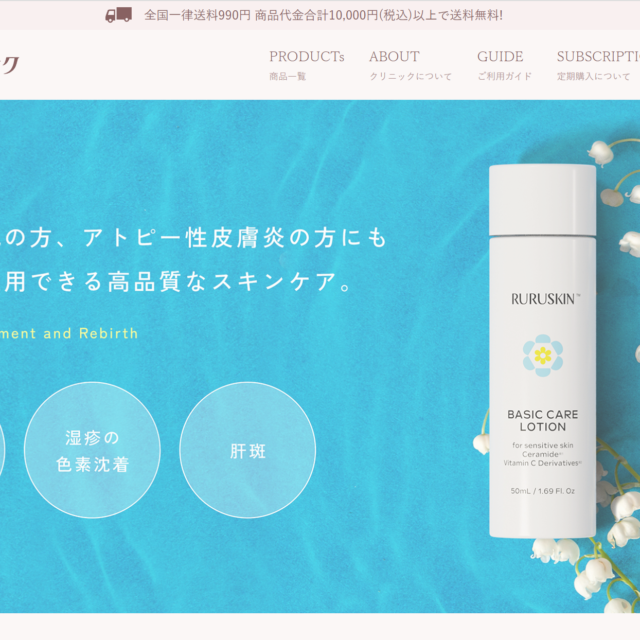Click the RURUSKIN brand name on bottle

point(545,299)
